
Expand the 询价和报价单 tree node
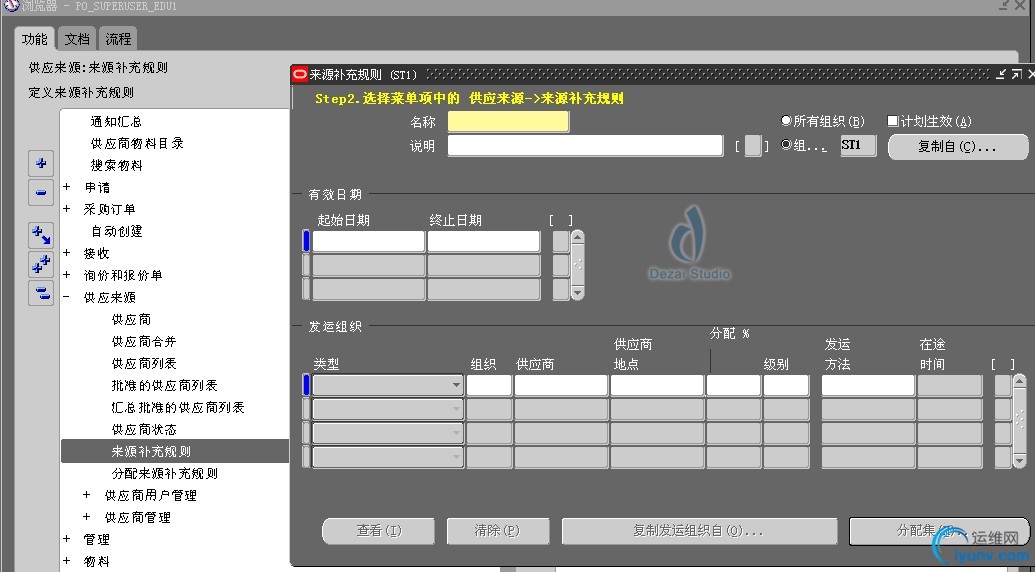pyautogui.click(x=67, y=275)
